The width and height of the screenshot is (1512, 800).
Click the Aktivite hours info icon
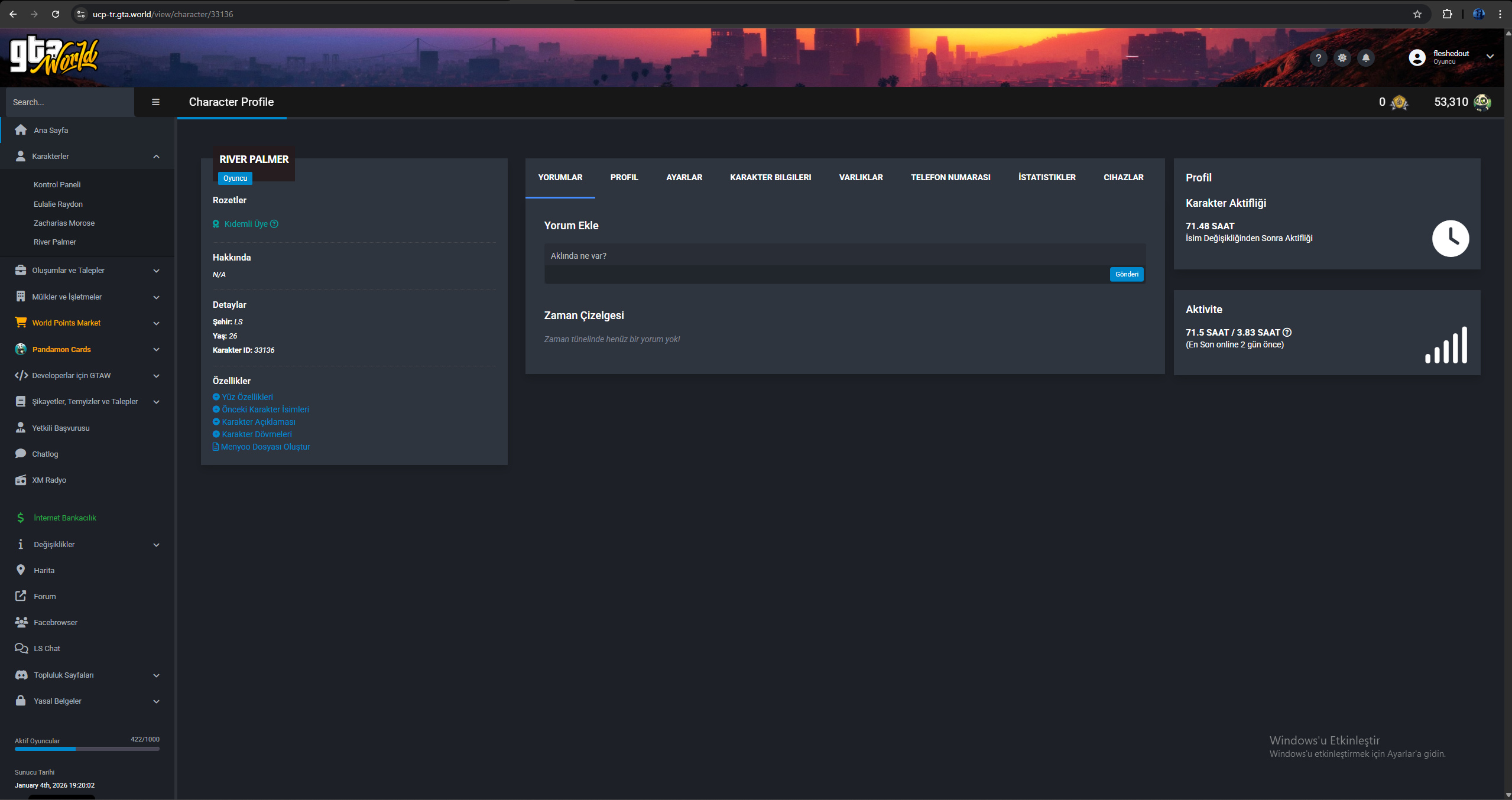point(1287,333)
